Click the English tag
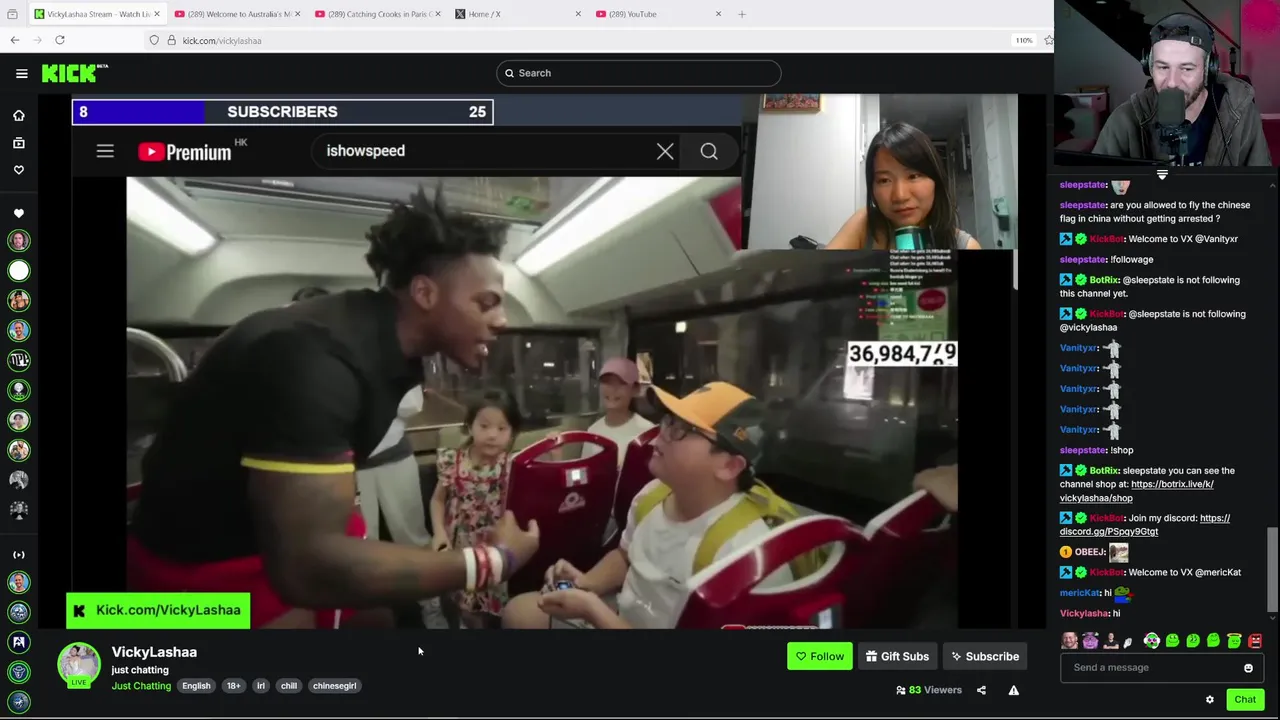This screenshot has width=1280, height=720. tap(196, 686)
